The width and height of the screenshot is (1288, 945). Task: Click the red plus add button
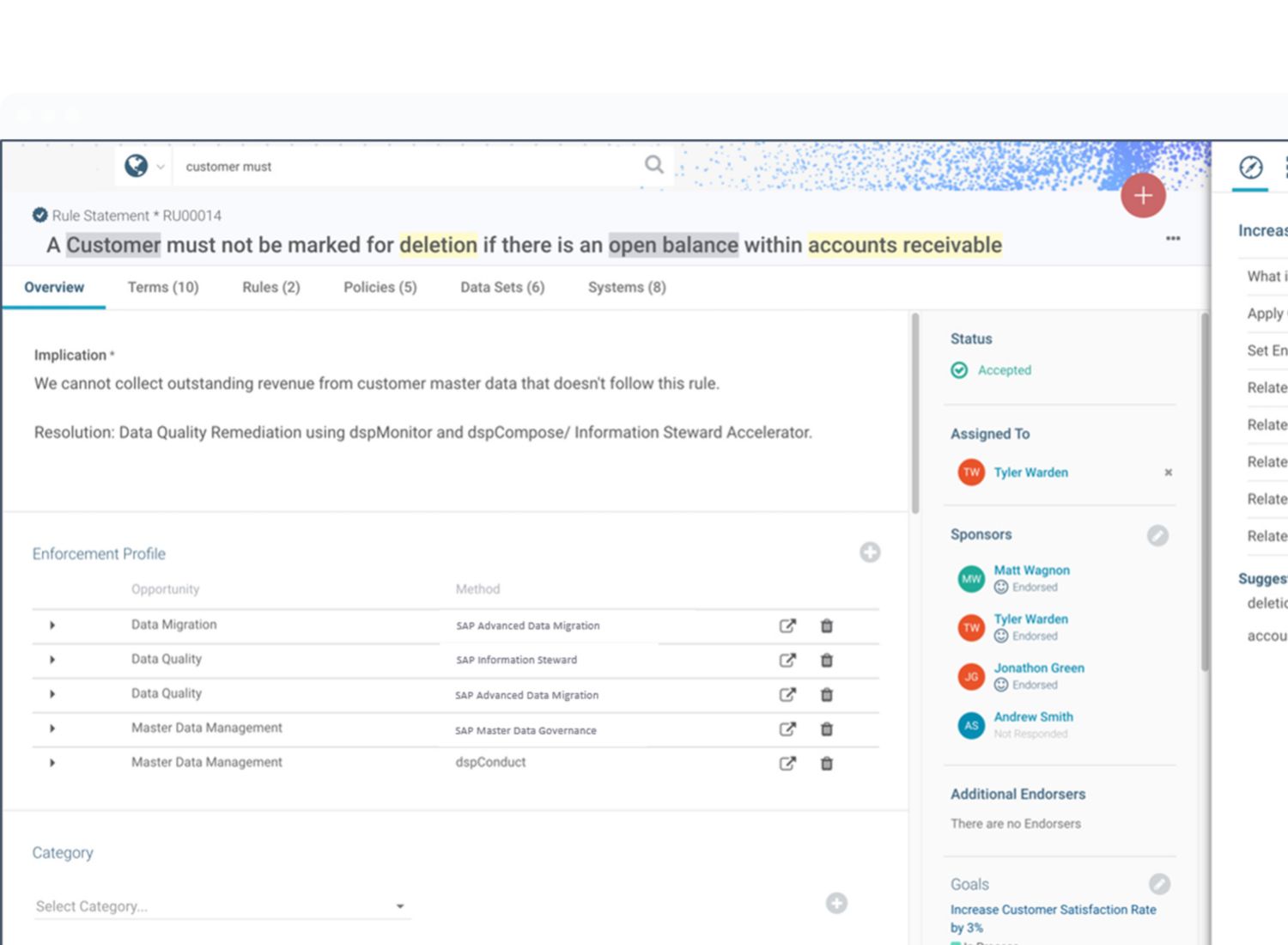point(1143,196)
